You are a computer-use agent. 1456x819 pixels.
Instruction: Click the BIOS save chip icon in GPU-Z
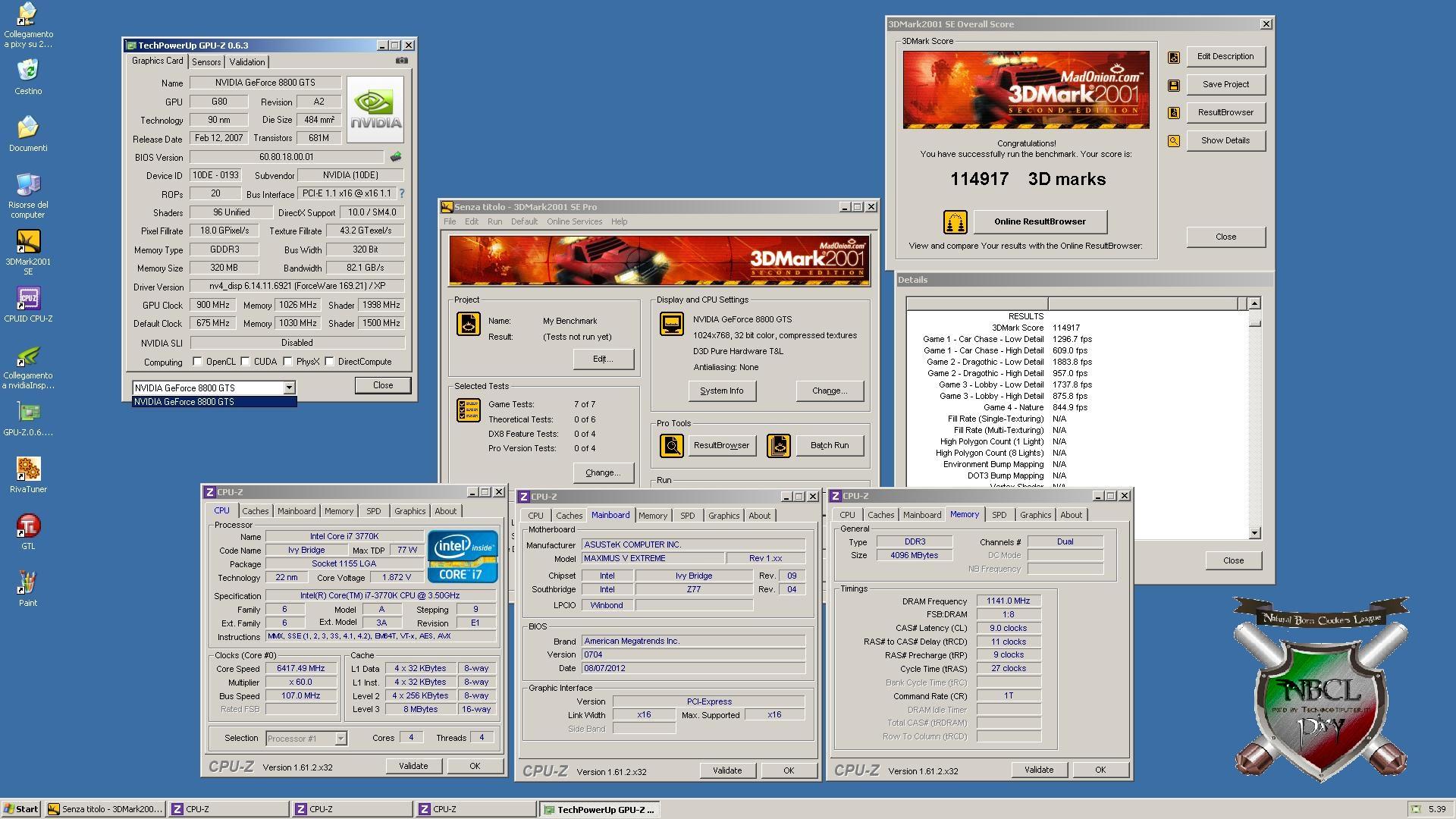[x=395, y=157]
